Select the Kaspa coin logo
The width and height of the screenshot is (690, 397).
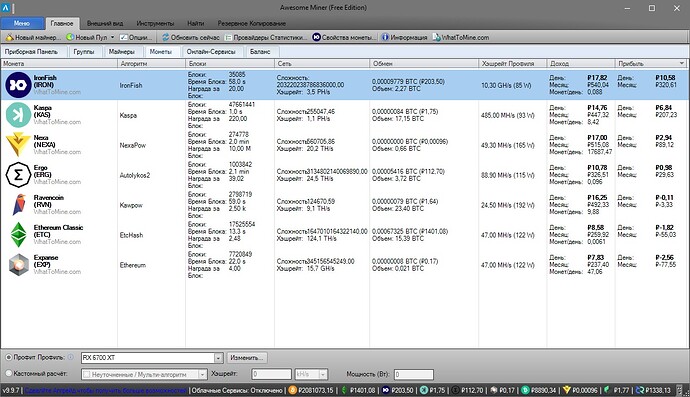tap(18, 115)
